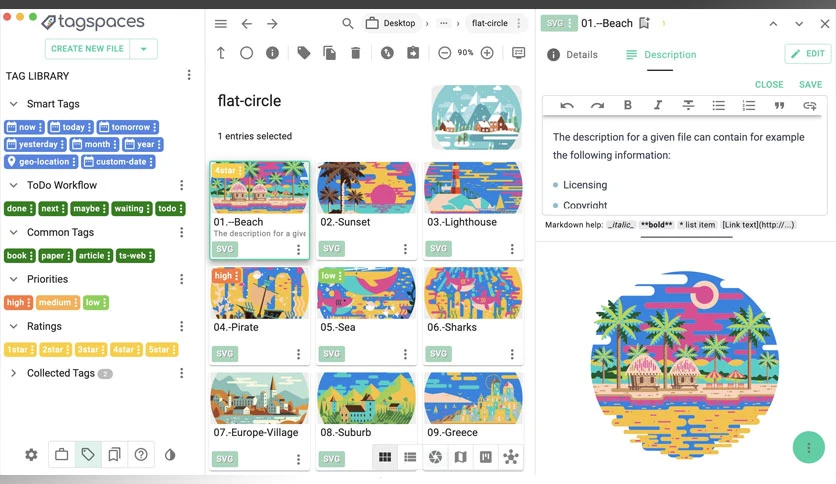Expand the Collected Tags group
Viewport: 836px width, 484px height.
[x=14, y=373]
